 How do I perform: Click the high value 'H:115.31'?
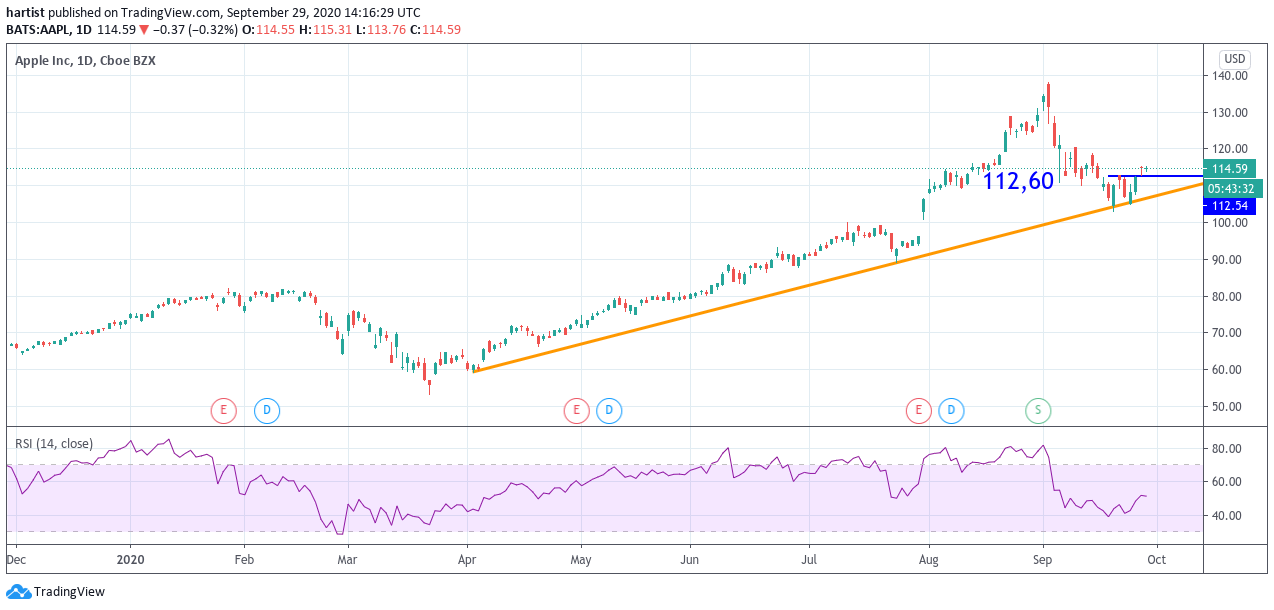point(327,30)
